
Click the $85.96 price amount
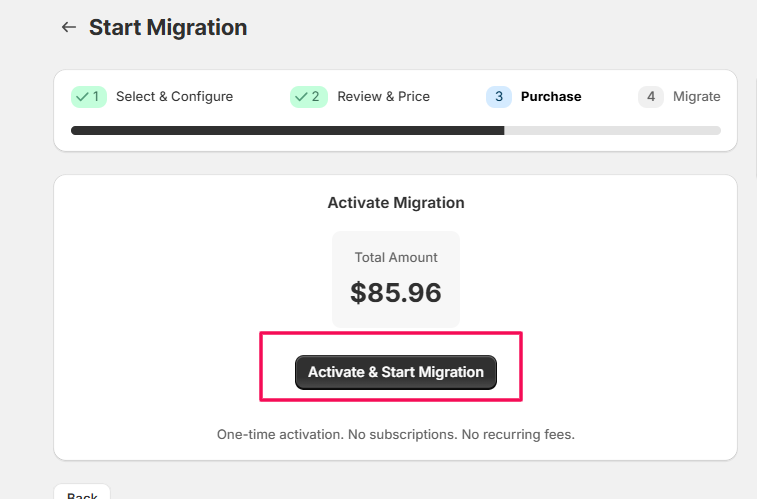tap(396, 292)
